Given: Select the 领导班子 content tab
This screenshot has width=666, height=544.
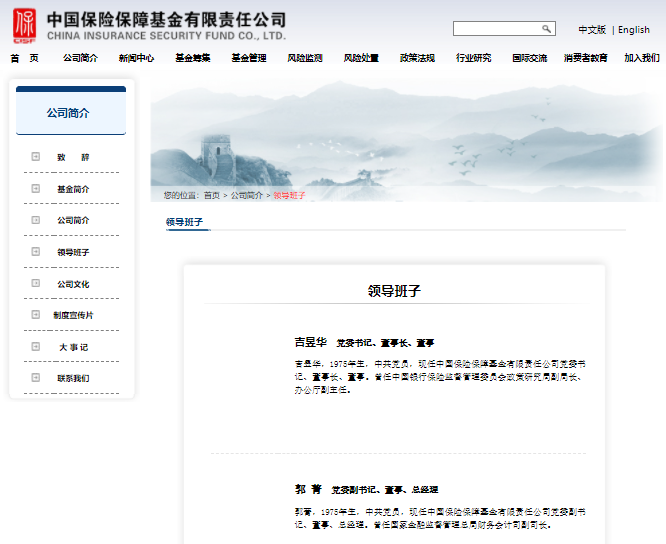Looking at the screenshot, I should pos(184,222).
